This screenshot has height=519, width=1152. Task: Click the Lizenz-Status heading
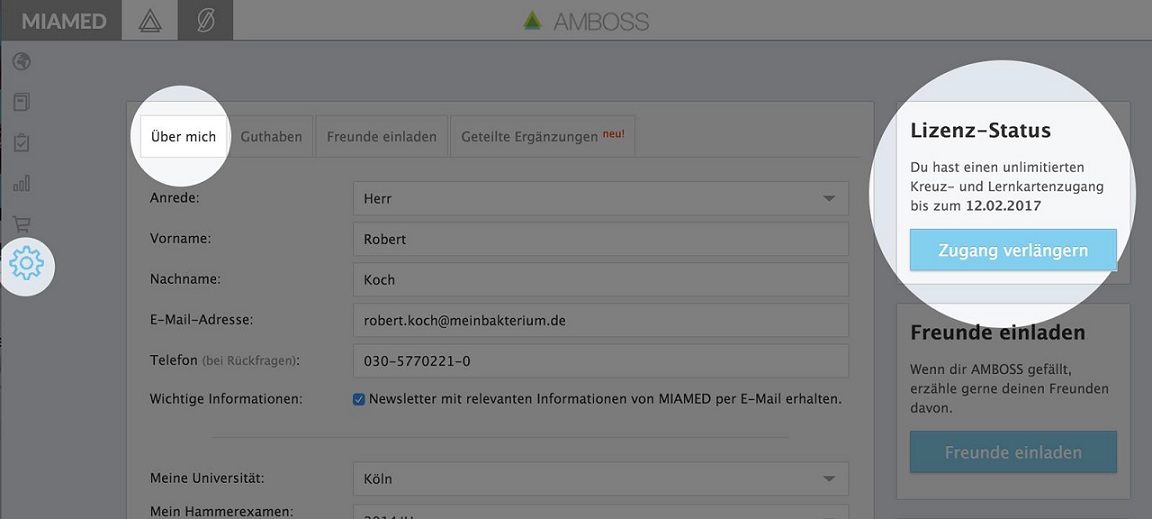(x=980, y=131)
